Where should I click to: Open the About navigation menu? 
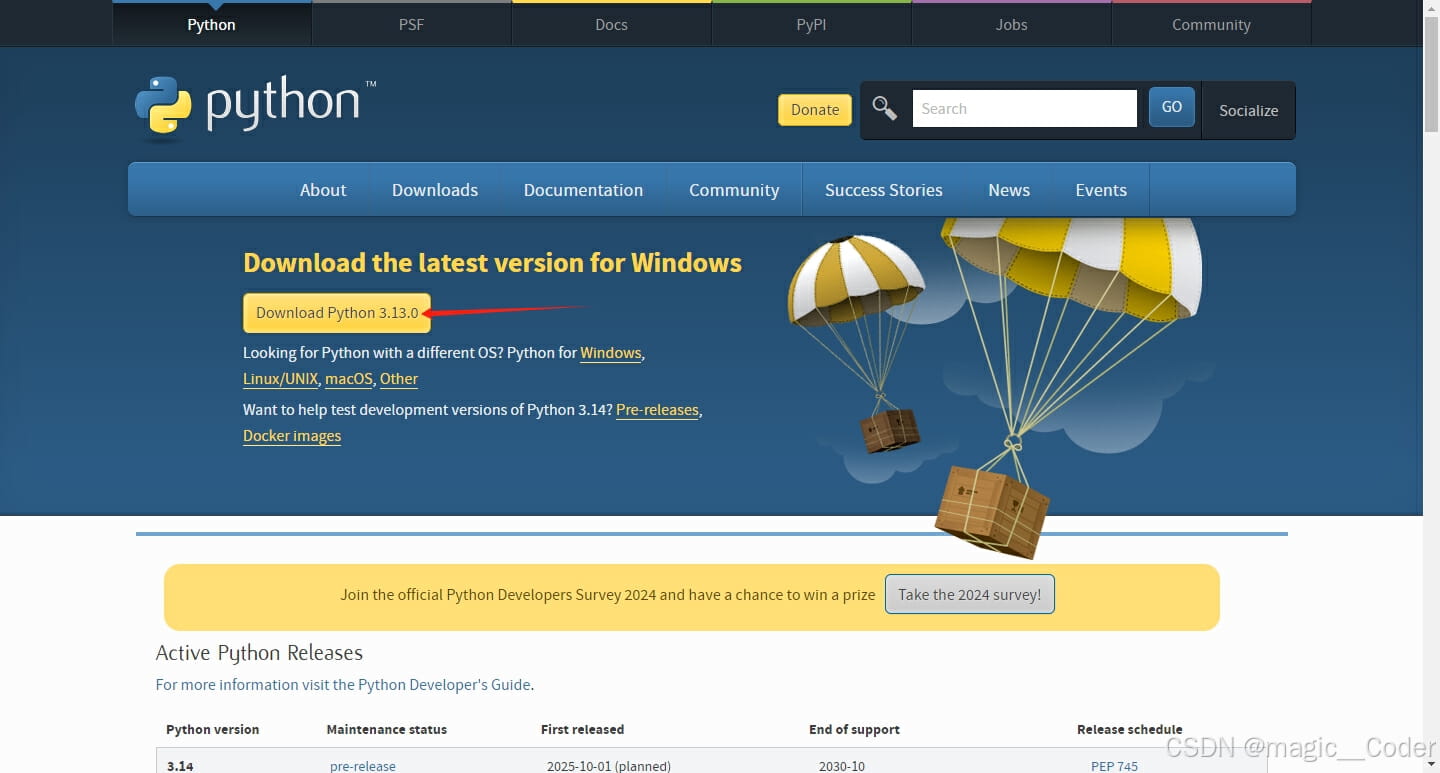point(323,190)
